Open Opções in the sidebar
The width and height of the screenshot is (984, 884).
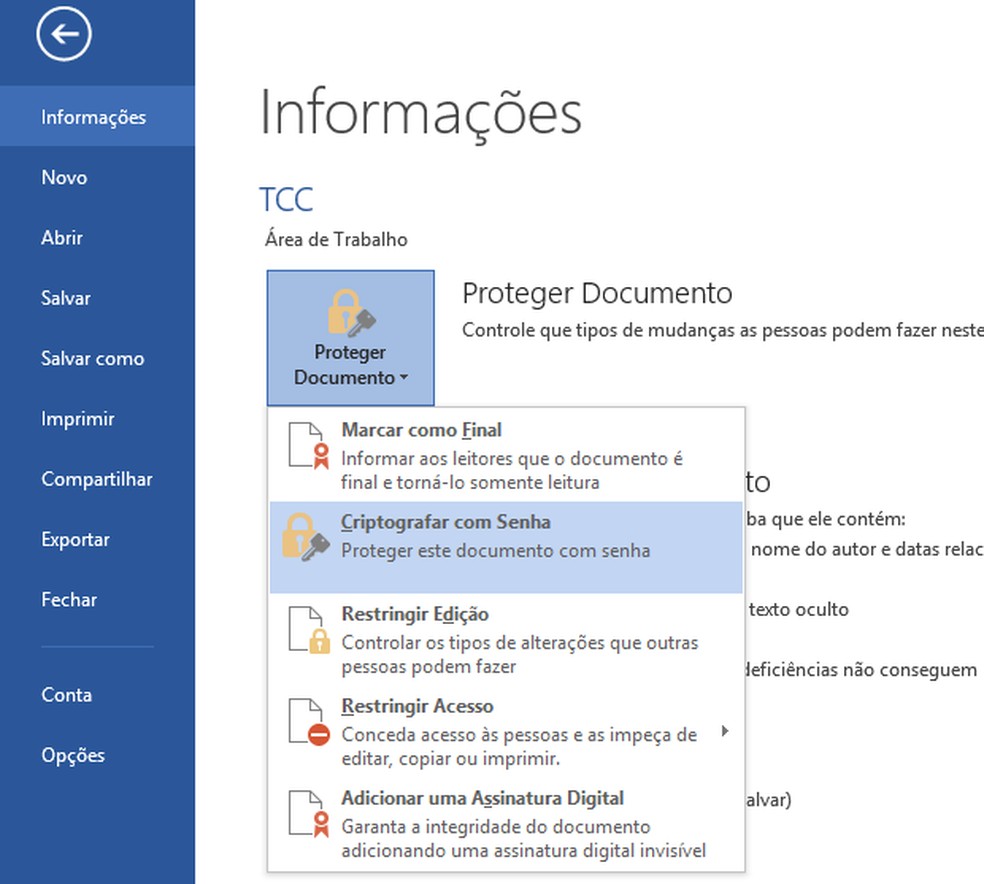point(73,755)
